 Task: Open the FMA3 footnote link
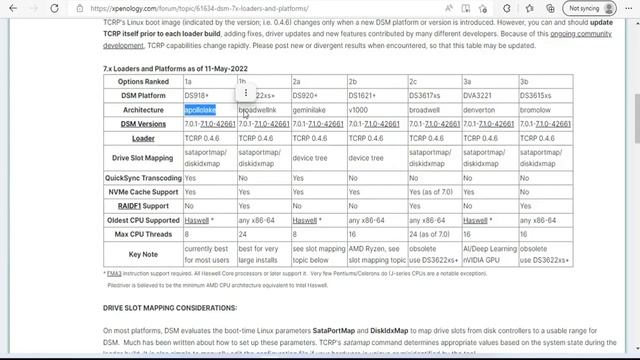tap(114, 273)
